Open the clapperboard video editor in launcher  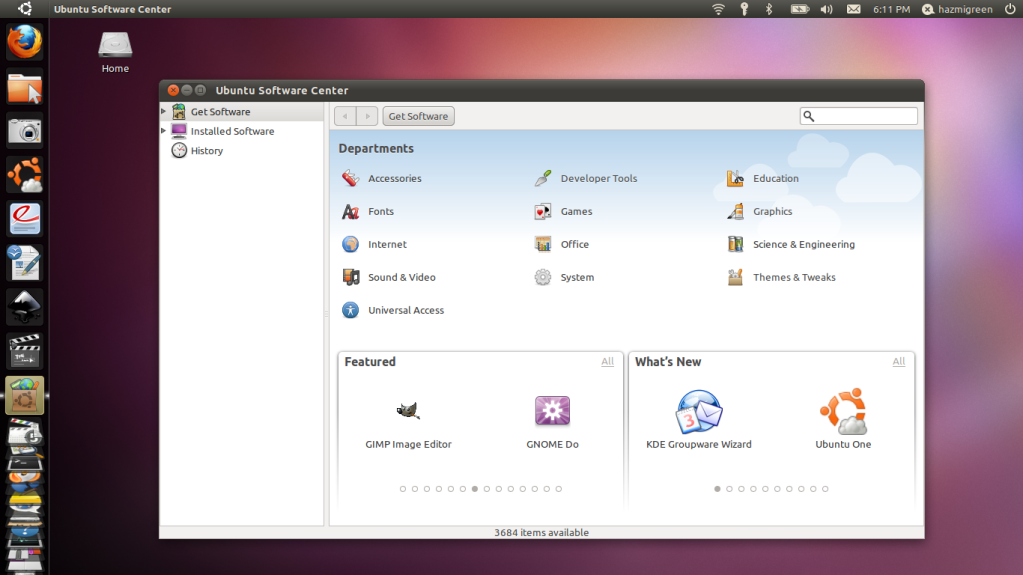coord(25,351)
